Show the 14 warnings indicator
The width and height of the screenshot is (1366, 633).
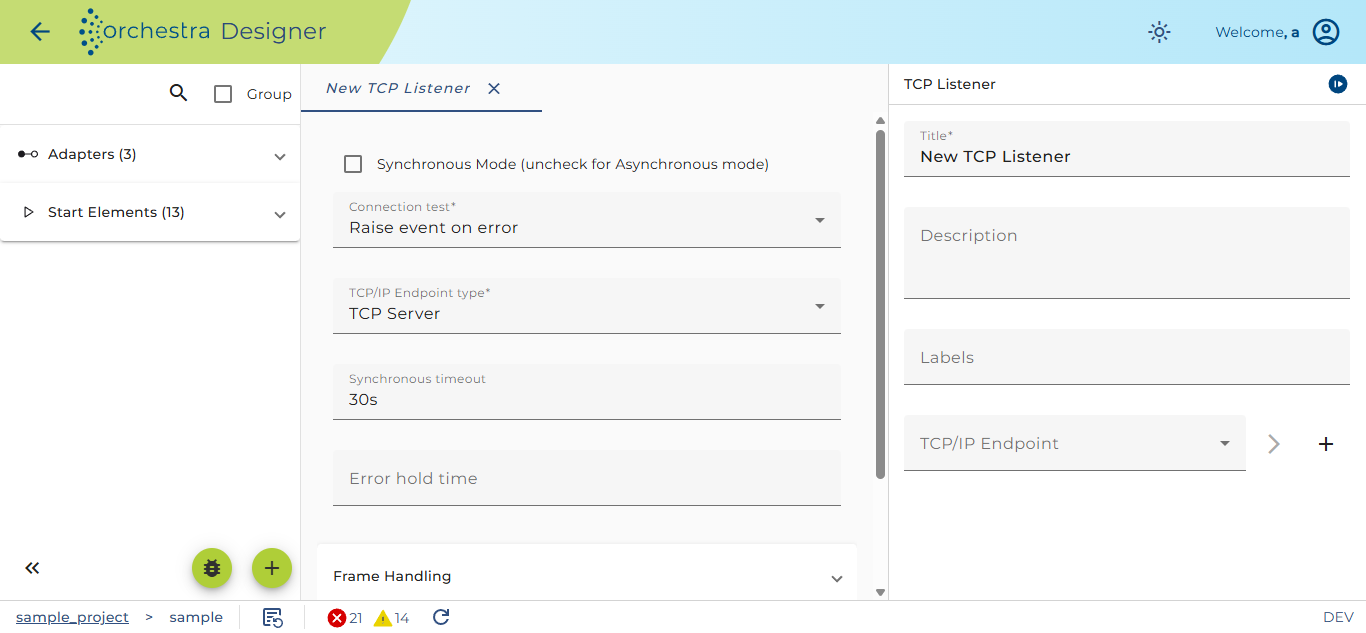(391, 618)
